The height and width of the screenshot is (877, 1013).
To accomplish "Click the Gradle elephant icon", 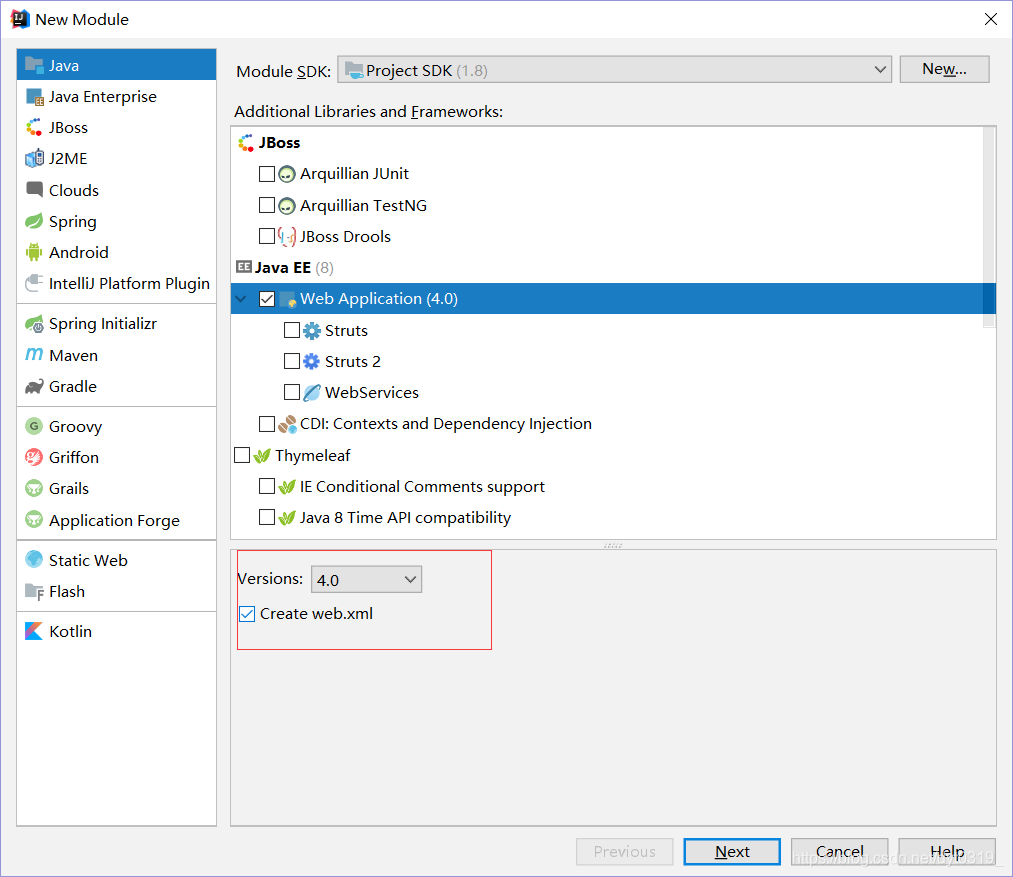I will click(34, 386).
